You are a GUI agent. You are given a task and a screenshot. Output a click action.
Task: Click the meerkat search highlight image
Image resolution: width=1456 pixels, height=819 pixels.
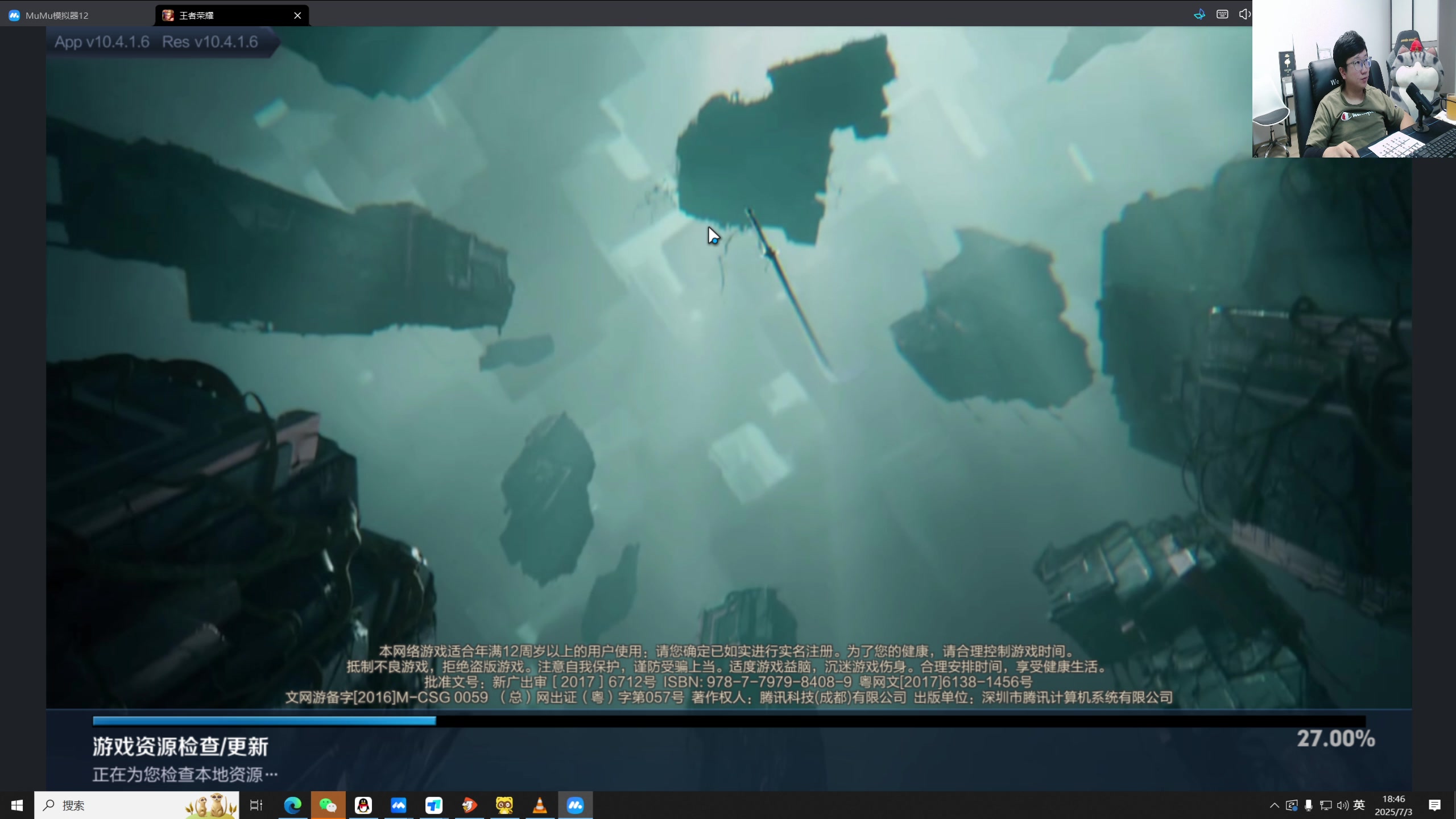pos(210,805)
